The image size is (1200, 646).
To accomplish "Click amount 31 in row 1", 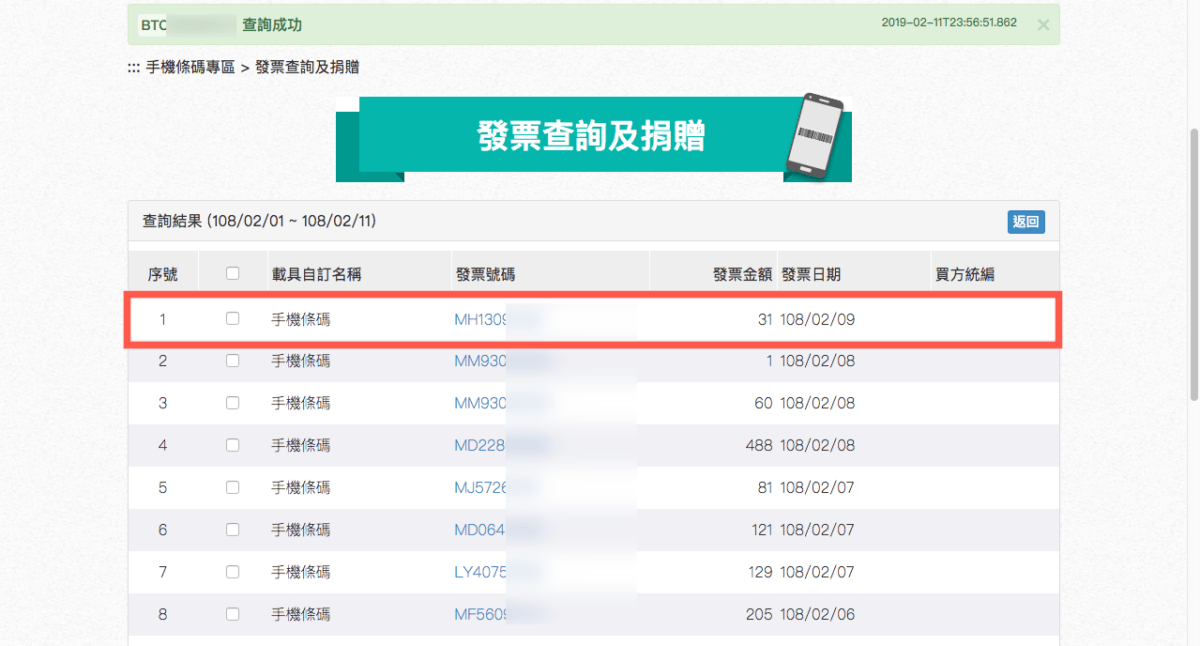I will [765, 320].
